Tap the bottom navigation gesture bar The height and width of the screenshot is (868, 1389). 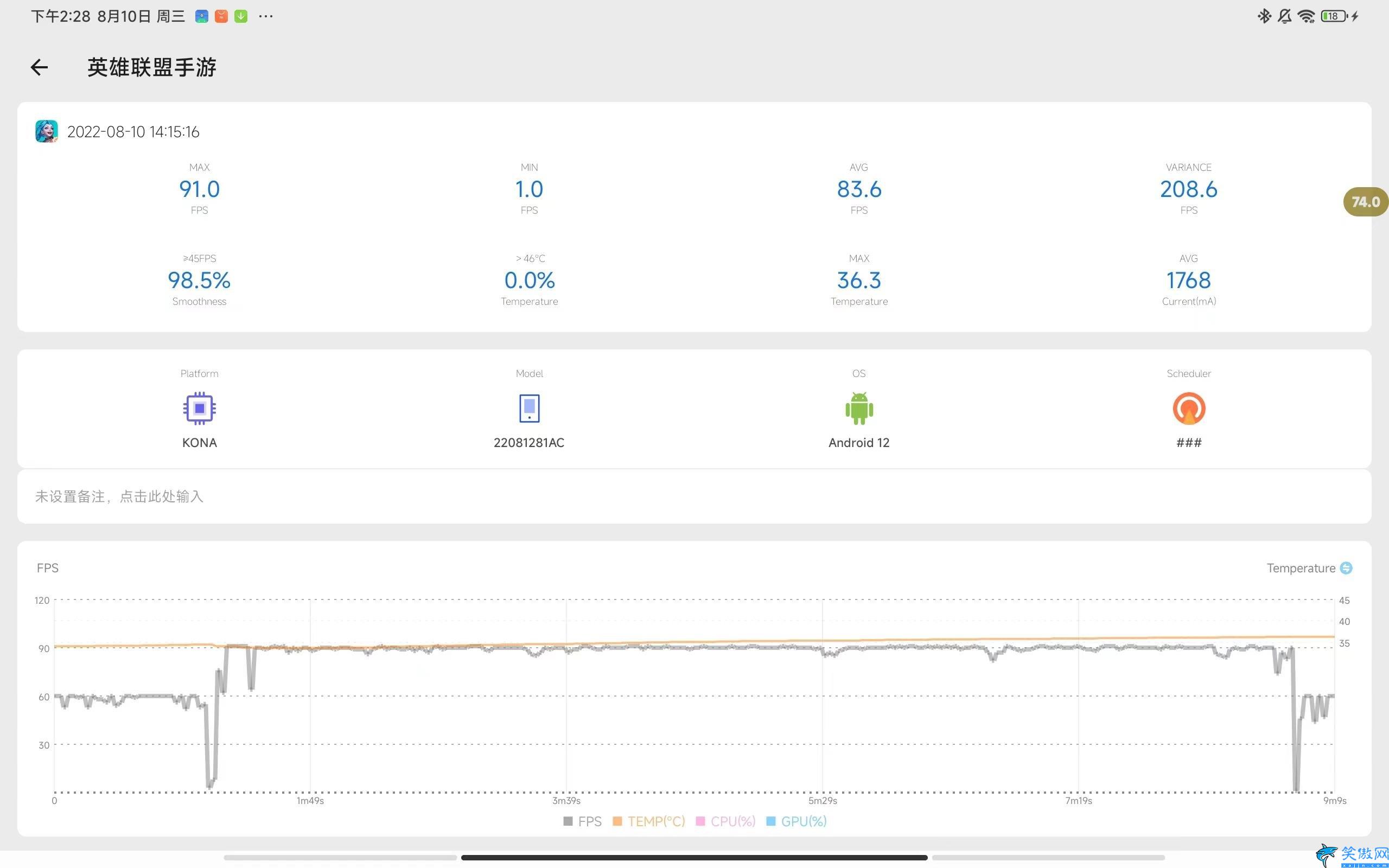694,858
